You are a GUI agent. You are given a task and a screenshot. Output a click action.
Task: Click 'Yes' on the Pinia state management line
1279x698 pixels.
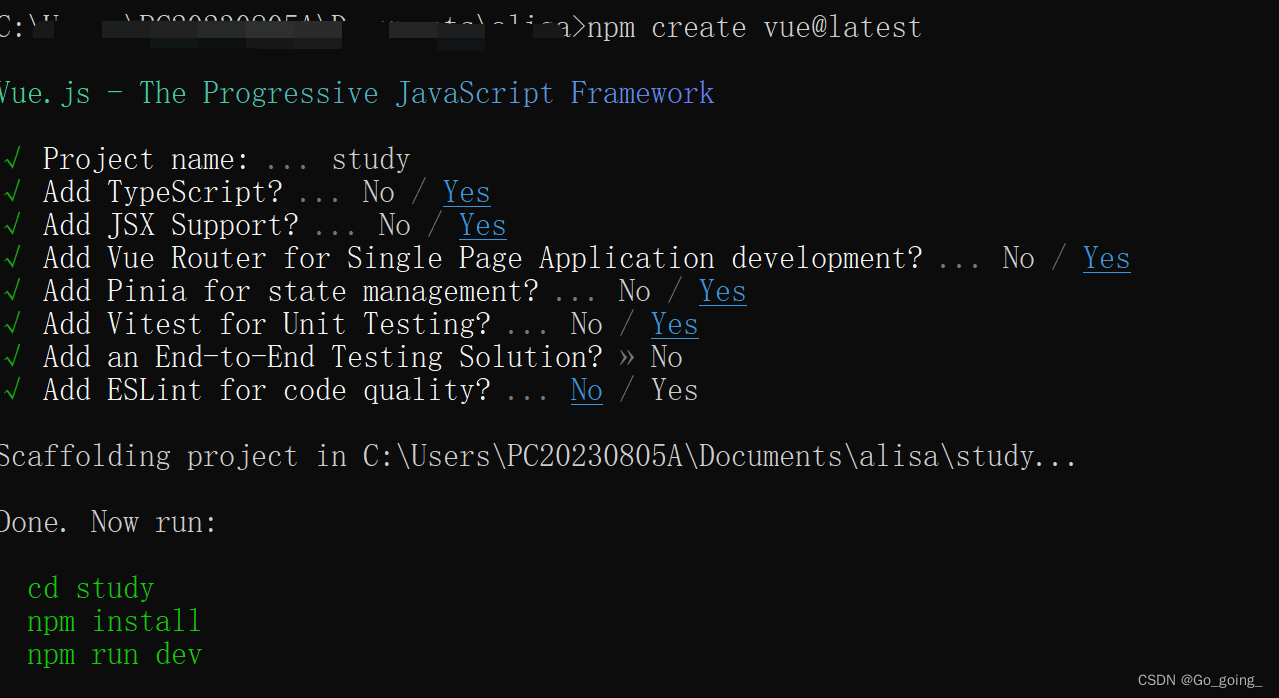(x=723, y=291)
